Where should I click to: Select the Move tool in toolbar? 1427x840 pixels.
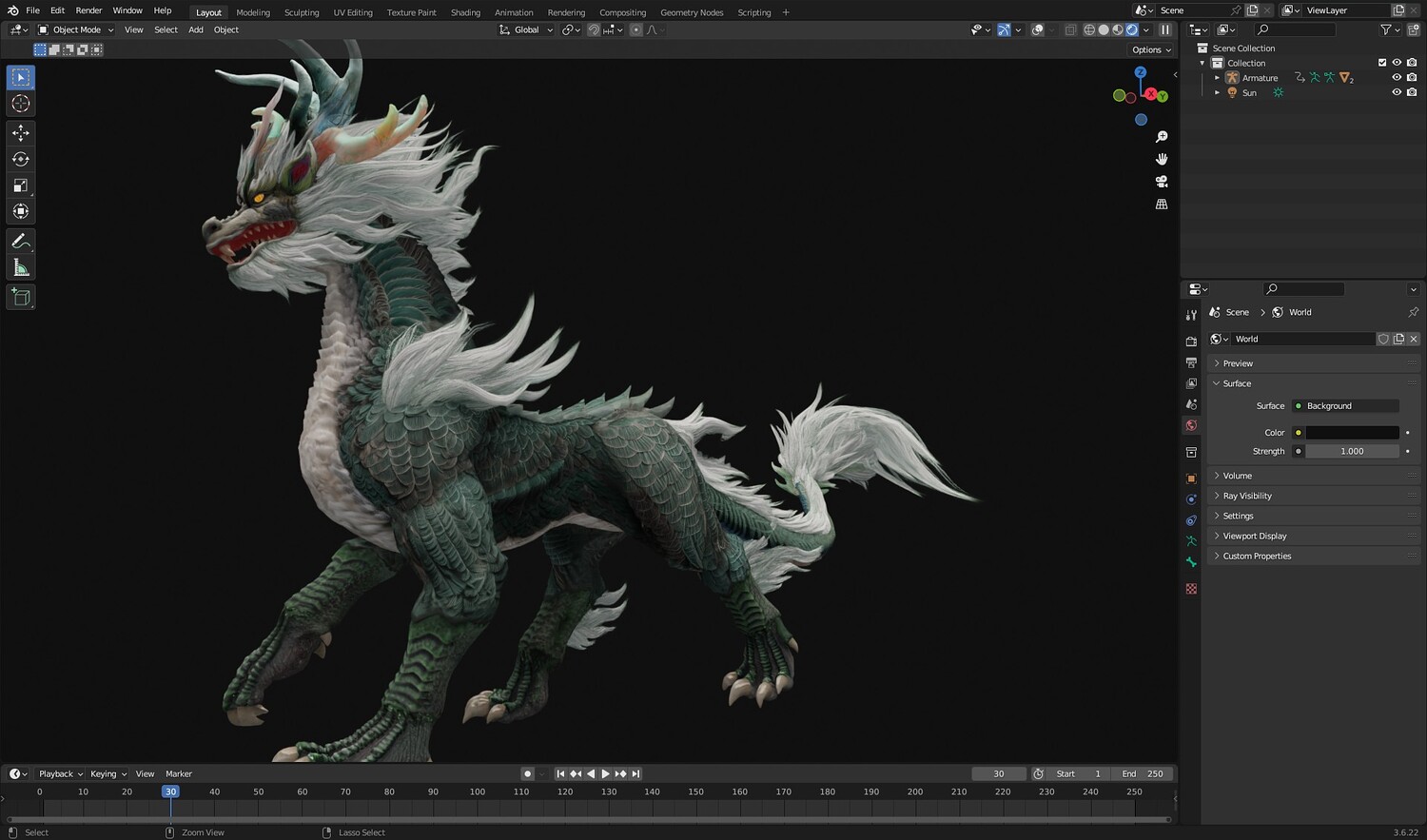pos(21,133)
